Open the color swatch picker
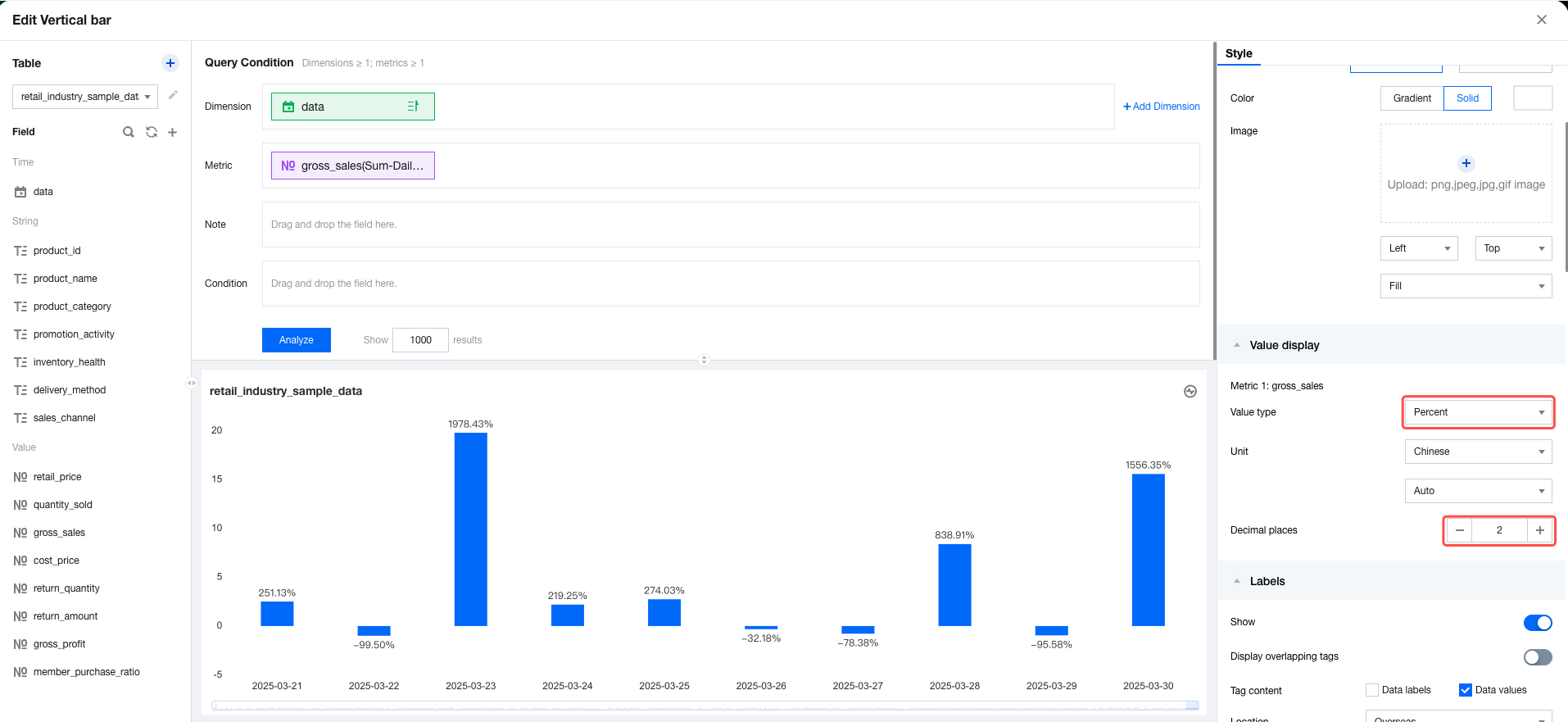1568x722 pixels. [1533, 98]
